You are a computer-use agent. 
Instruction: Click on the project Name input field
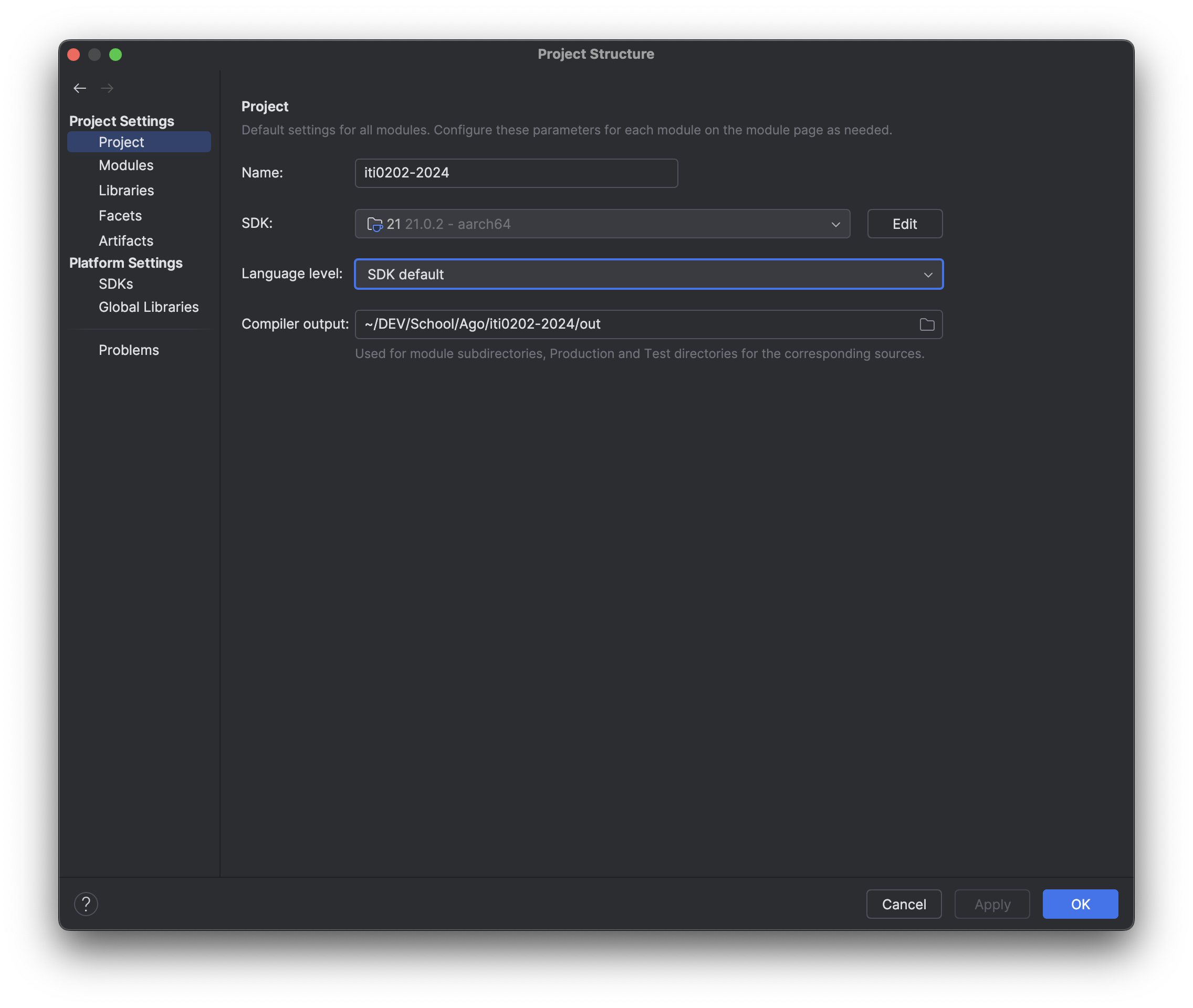click(x=516, y=172)
